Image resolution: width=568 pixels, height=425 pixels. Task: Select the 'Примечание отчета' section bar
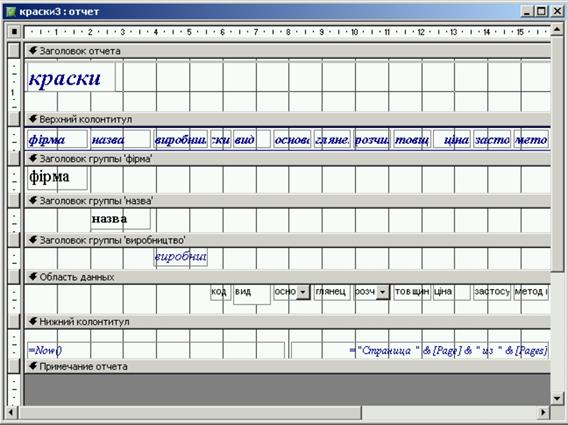(288, 367)
